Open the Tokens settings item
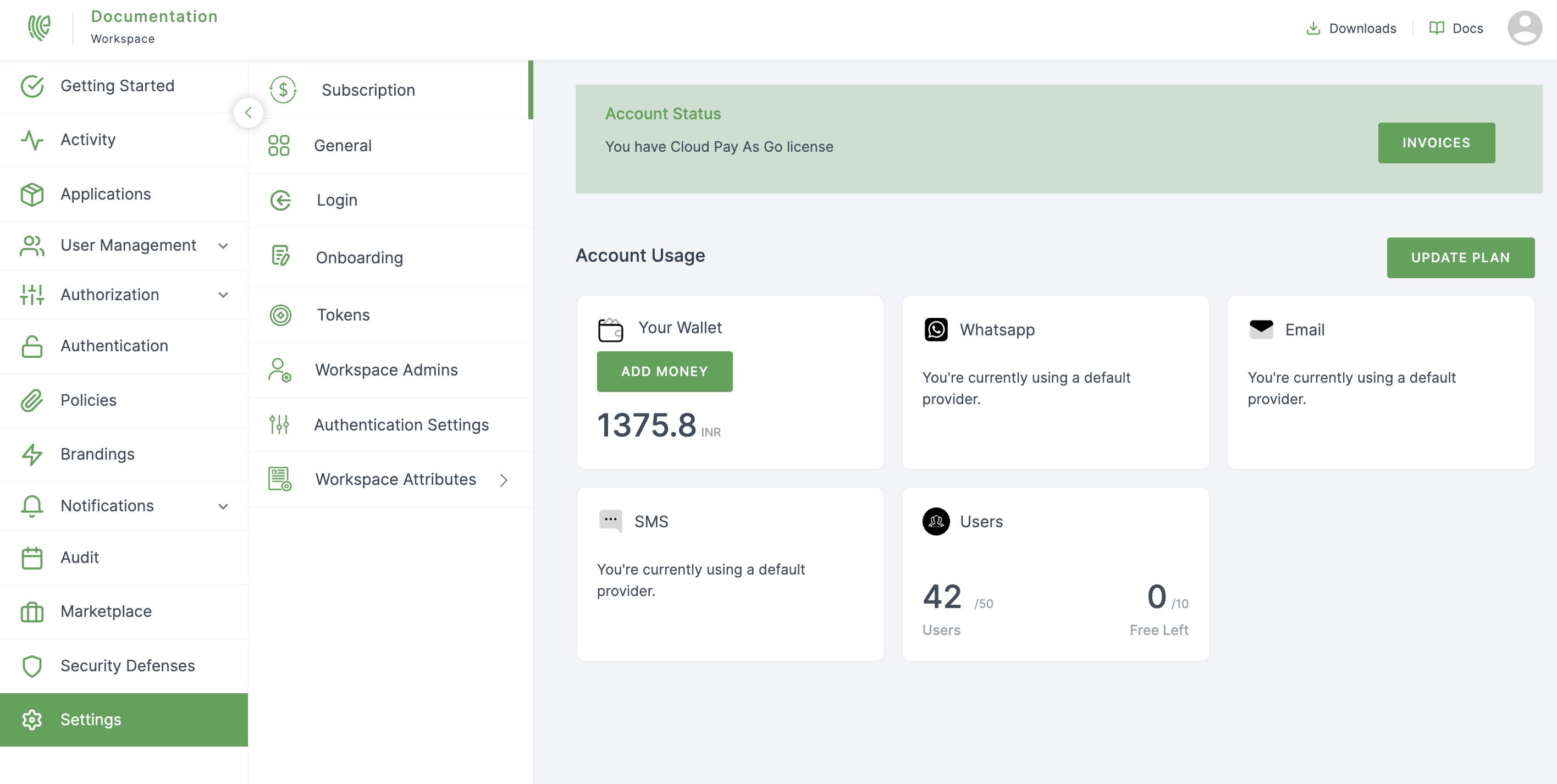 pyautogui.click(x=390, y=316)
